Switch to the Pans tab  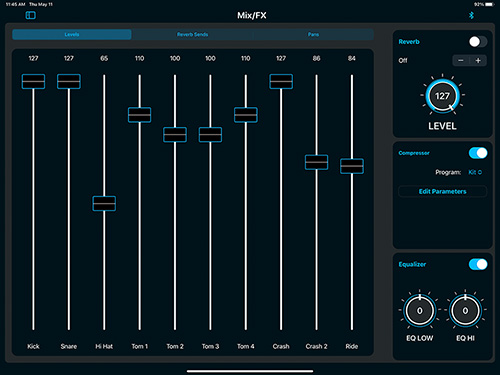(x=313, y=34)
